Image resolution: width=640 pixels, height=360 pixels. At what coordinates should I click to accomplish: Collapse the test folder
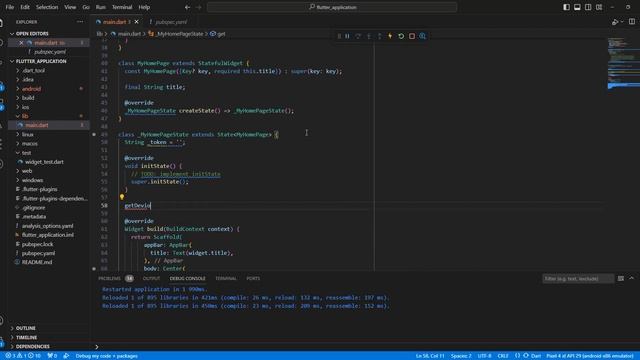pos(27,153)
